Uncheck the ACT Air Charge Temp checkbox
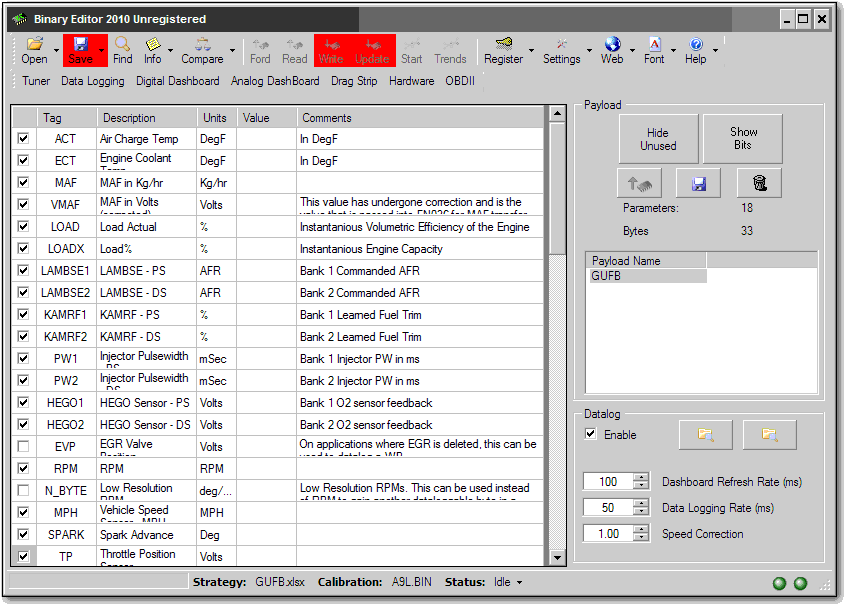This screenshot has width=845, height=605. click(23, 139)
